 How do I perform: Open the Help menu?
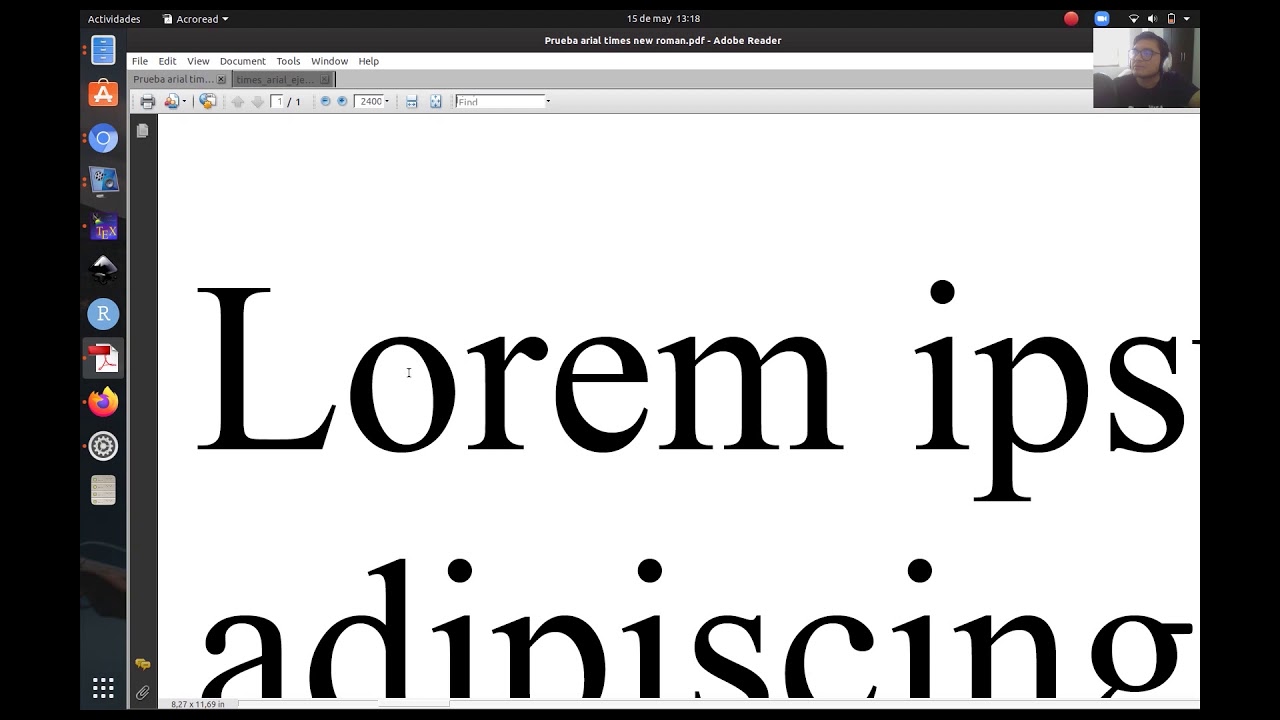pyautogui.click(x=369, y=61)
